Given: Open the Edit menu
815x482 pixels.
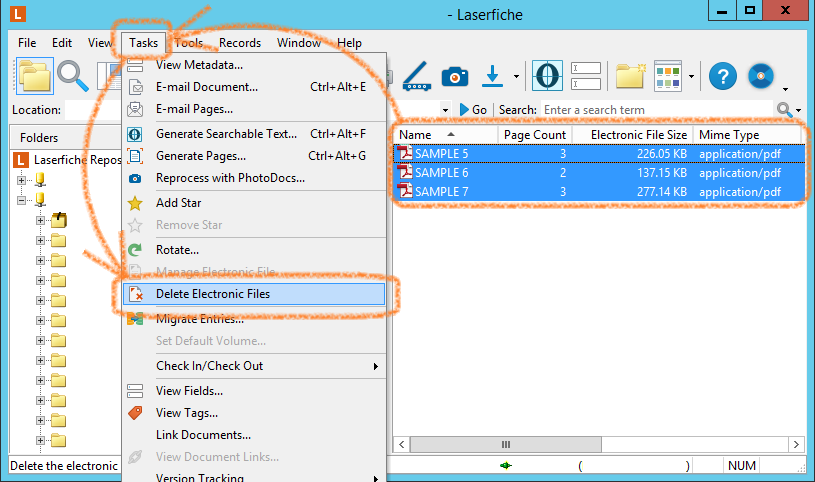Looking at the screenshot, I should [62, 43].
